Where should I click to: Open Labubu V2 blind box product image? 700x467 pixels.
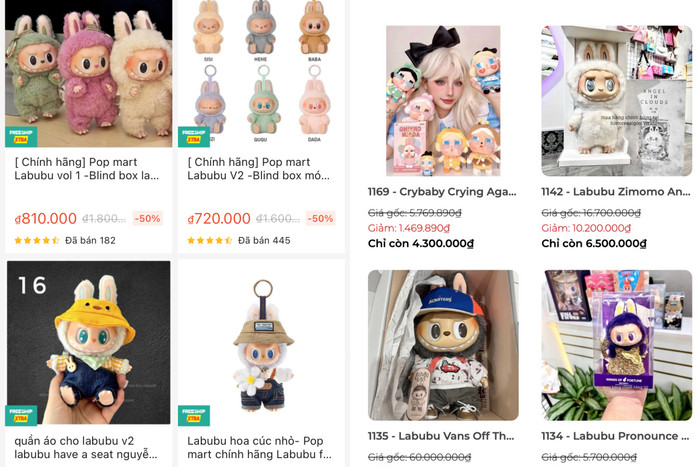(261, 73)
